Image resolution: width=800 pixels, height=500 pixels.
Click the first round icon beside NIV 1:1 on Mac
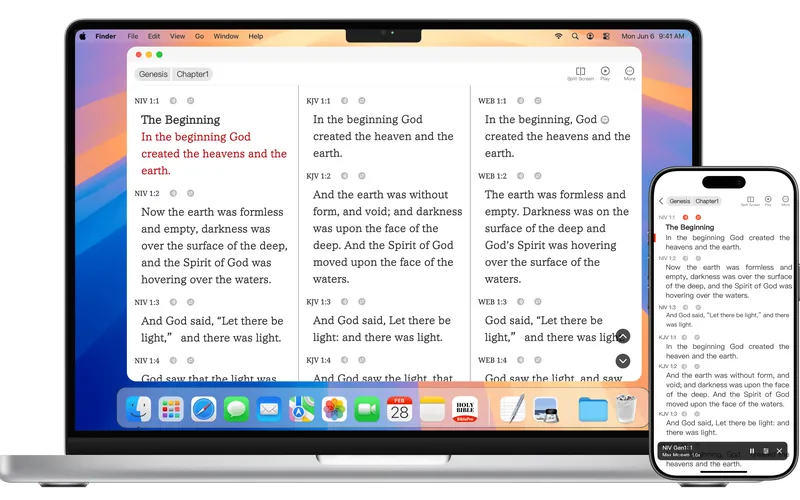point(173,101)
